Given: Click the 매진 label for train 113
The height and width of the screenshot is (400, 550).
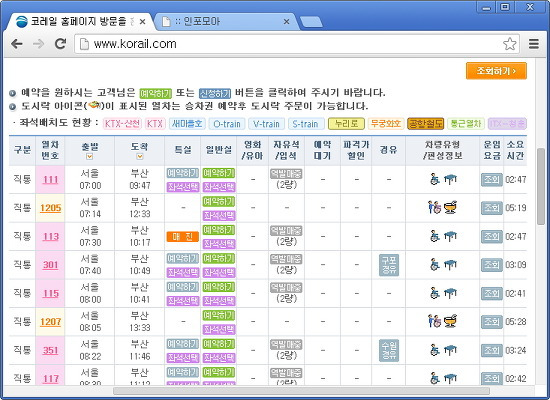Looking at the screenshot, I should [x=182, y=237].
